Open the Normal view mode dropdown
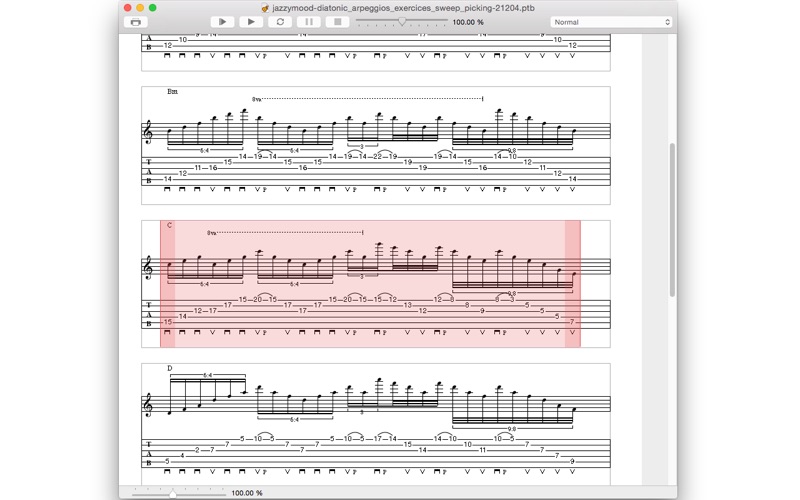The width and height of the screenshot is (800, 500). click(x=611, y=22)
